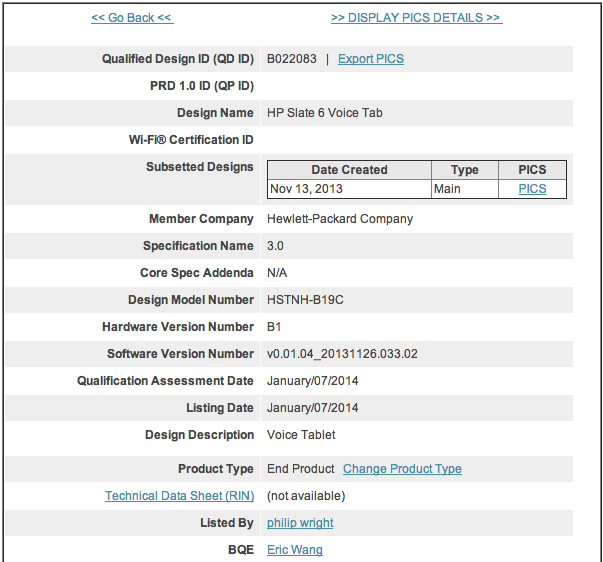
Task: Select Qualification Assessment Date value 'January/07/2014'
Action: pyautogui.click(x=313, y=381)
